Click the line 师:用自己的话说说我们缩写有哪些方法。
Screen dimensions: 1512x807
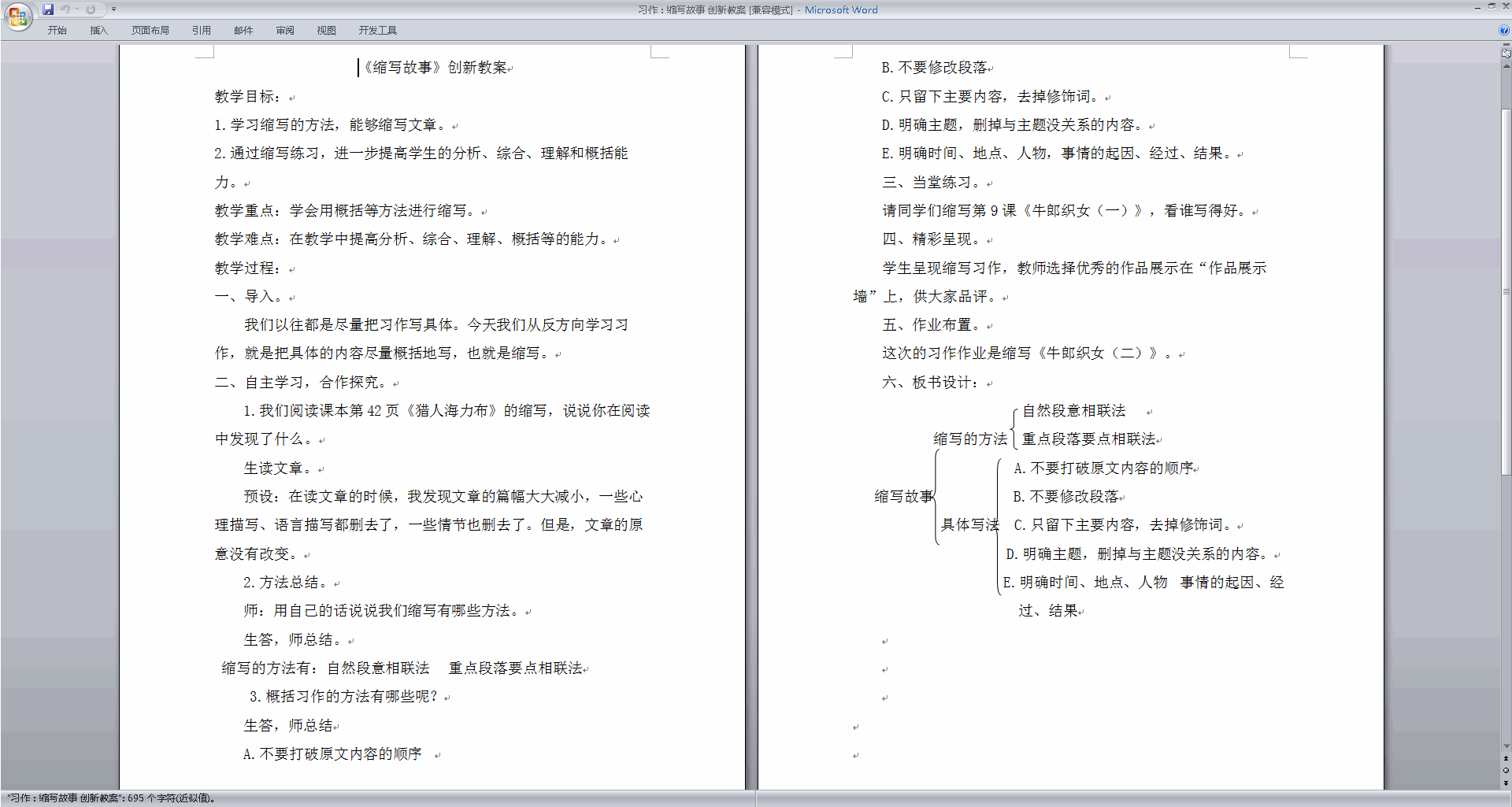click(382, 611)
